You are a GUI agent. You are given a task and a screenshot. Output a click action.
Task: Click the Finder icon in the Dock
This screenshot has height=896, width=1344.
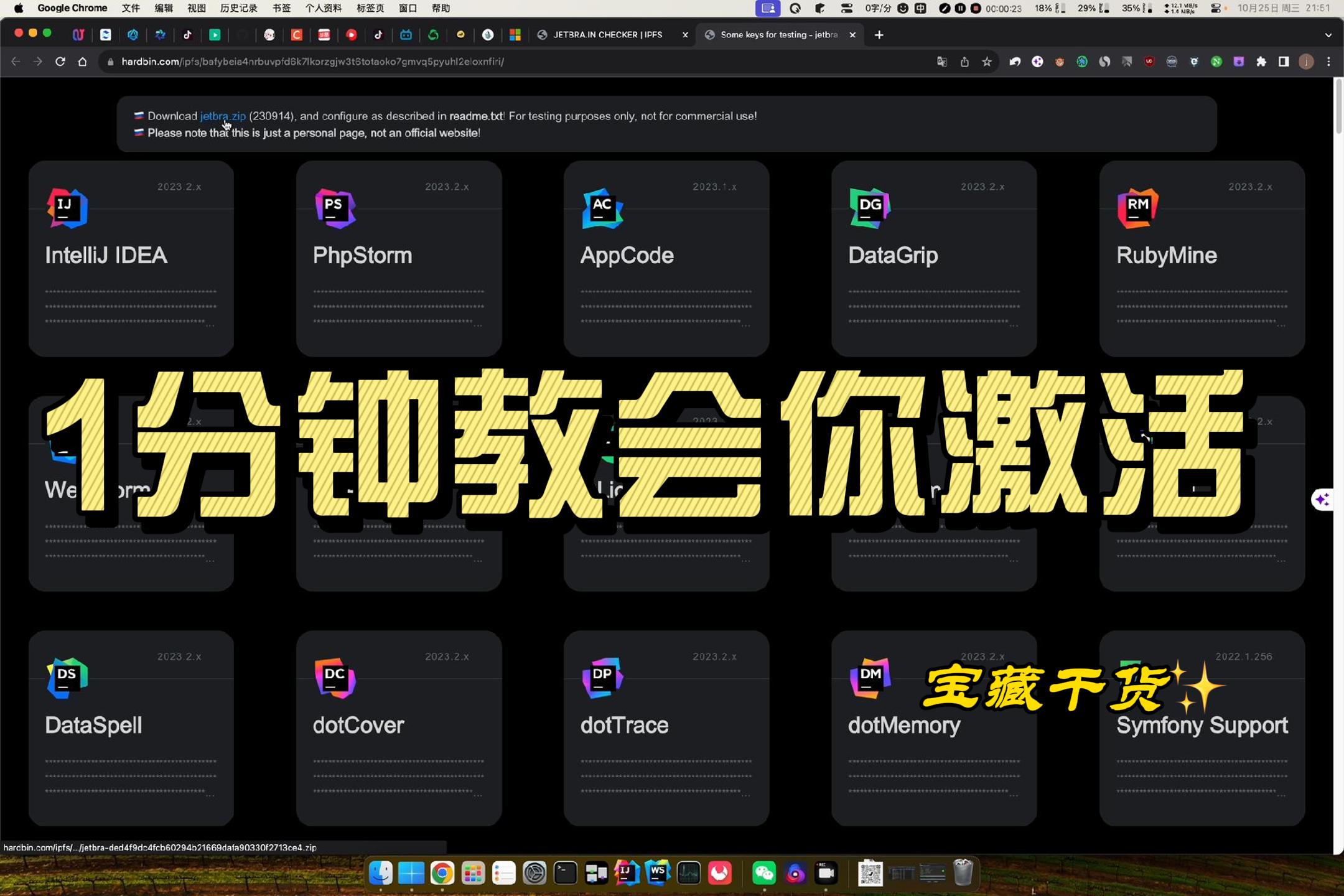pos(381,874)
